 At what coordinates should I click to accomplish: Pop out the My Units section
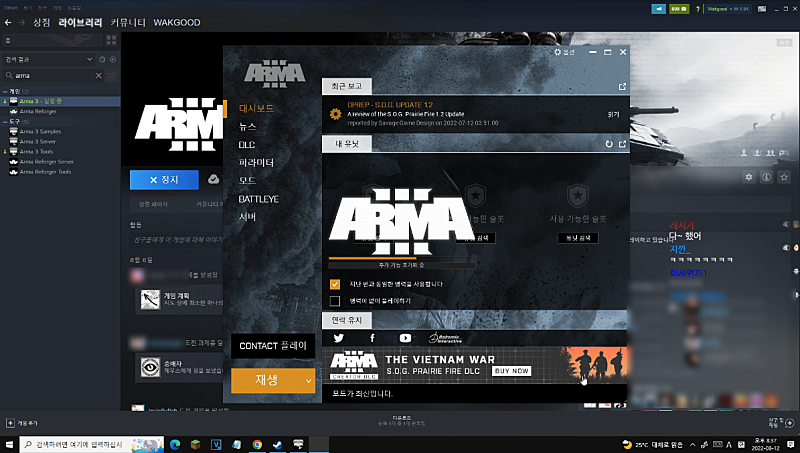click(x=622, y=144)
